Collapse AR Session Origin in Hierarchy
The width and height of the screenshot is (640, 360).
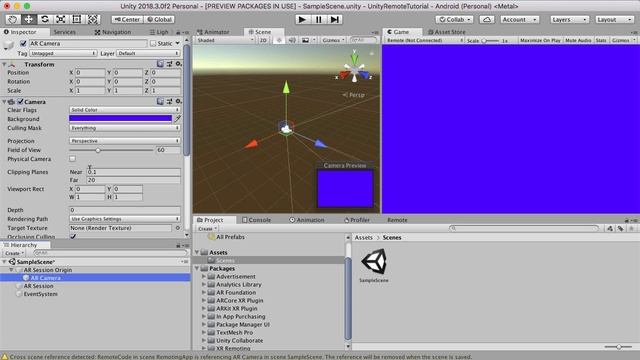tap(11, 270)
